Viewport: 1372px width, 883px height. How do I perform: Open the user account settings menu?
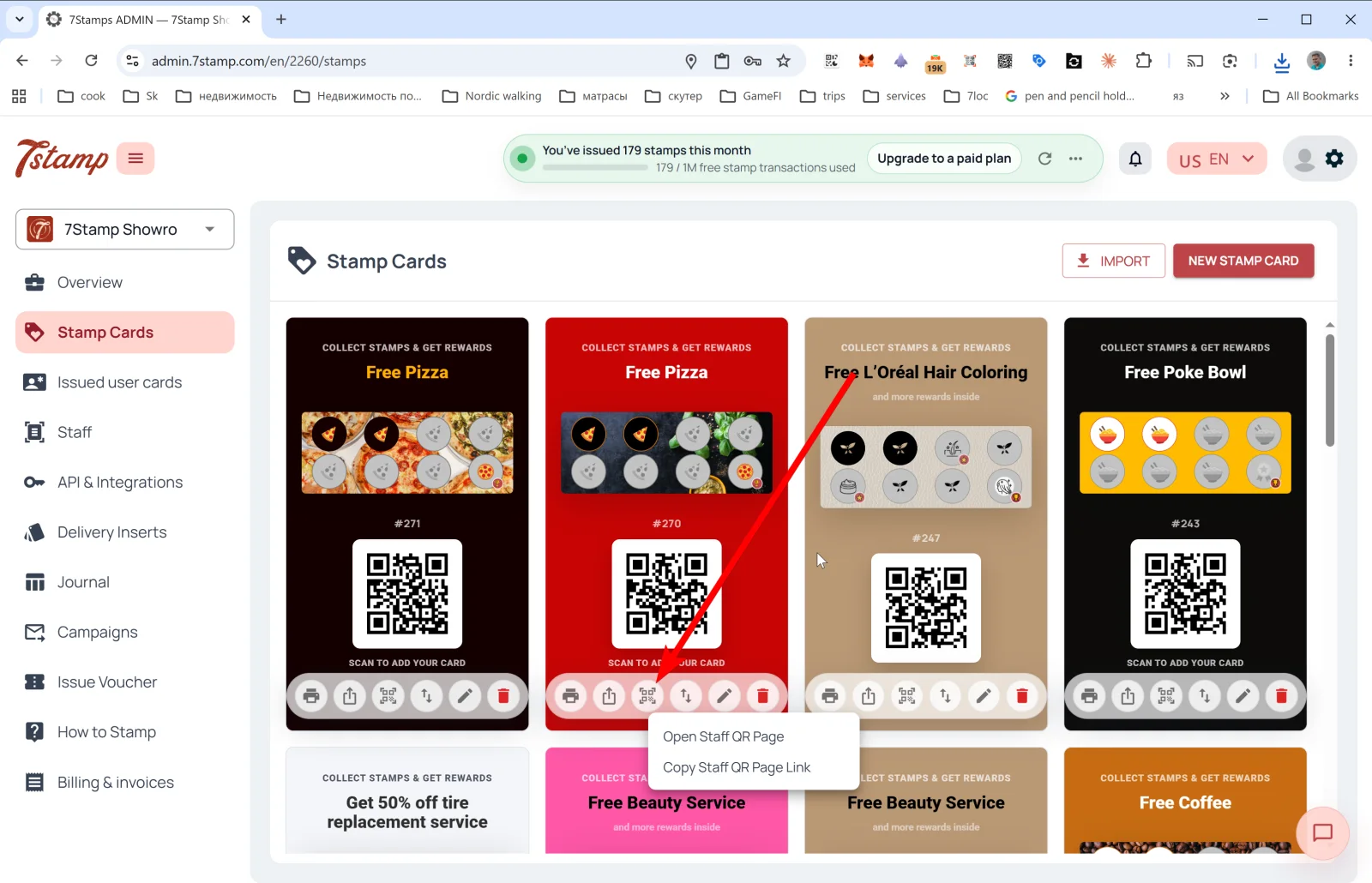point(1320,159)
